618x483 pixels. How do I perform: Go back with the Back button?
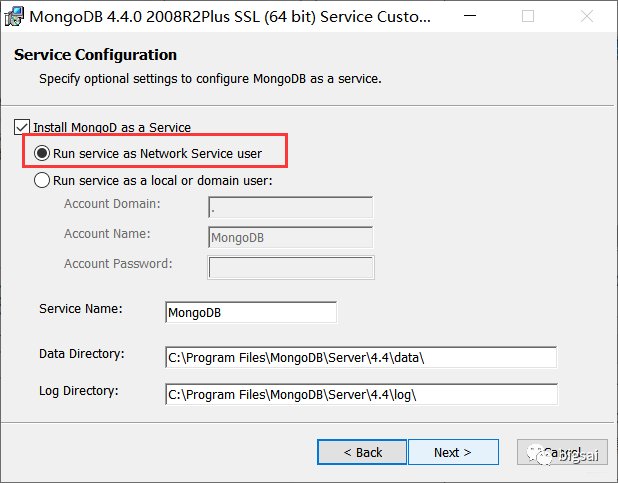(362, 452)
